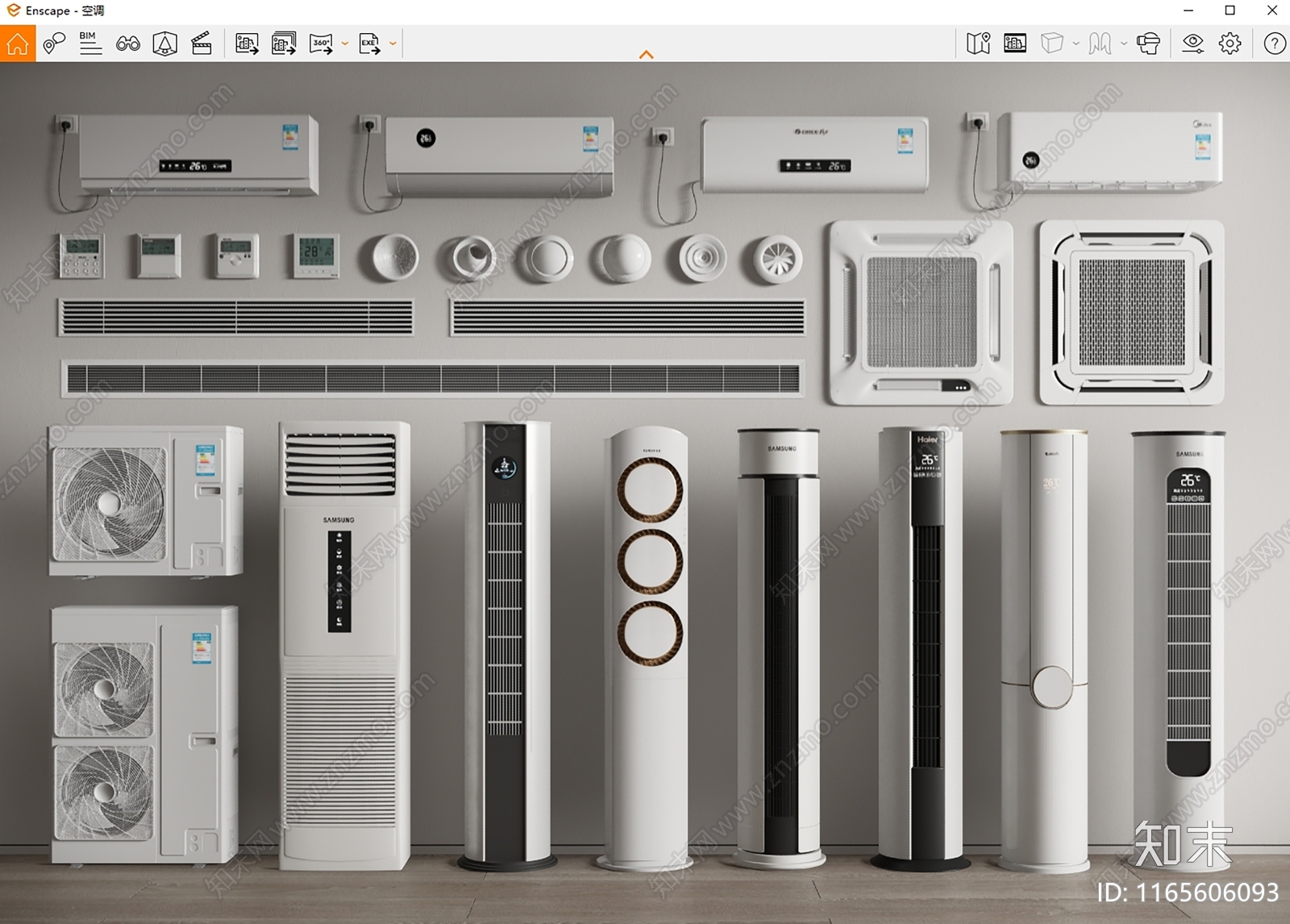1290x924 pixels.
Task: Maximize the Enscape window
Action: 1230,10
